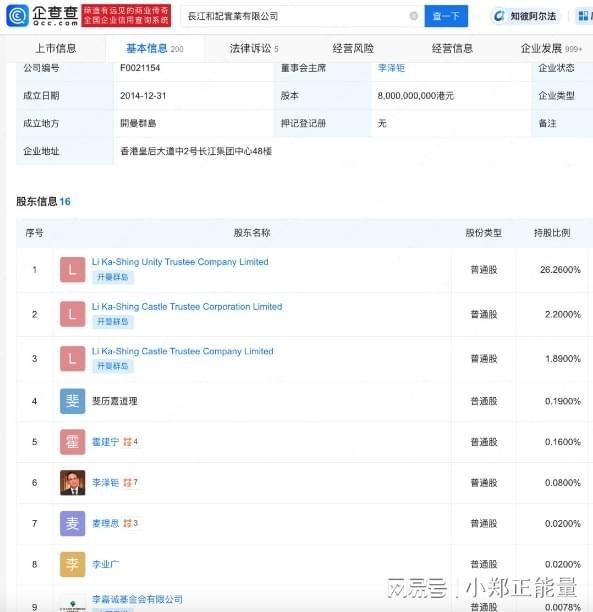
Task: Open the 李泽钜 shareholder link in row 6
Action: [x=105, y=483]
